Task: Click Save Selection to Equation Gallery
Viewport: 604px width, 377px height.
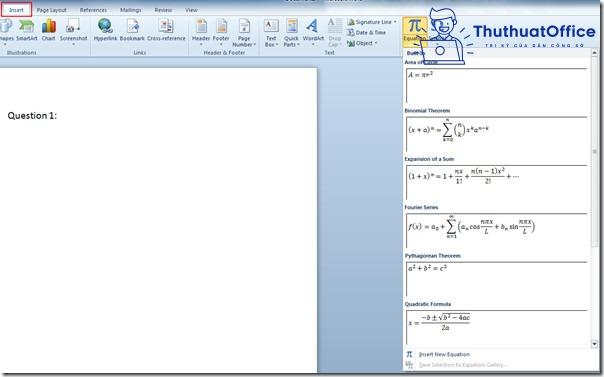Action: (462, 365)
